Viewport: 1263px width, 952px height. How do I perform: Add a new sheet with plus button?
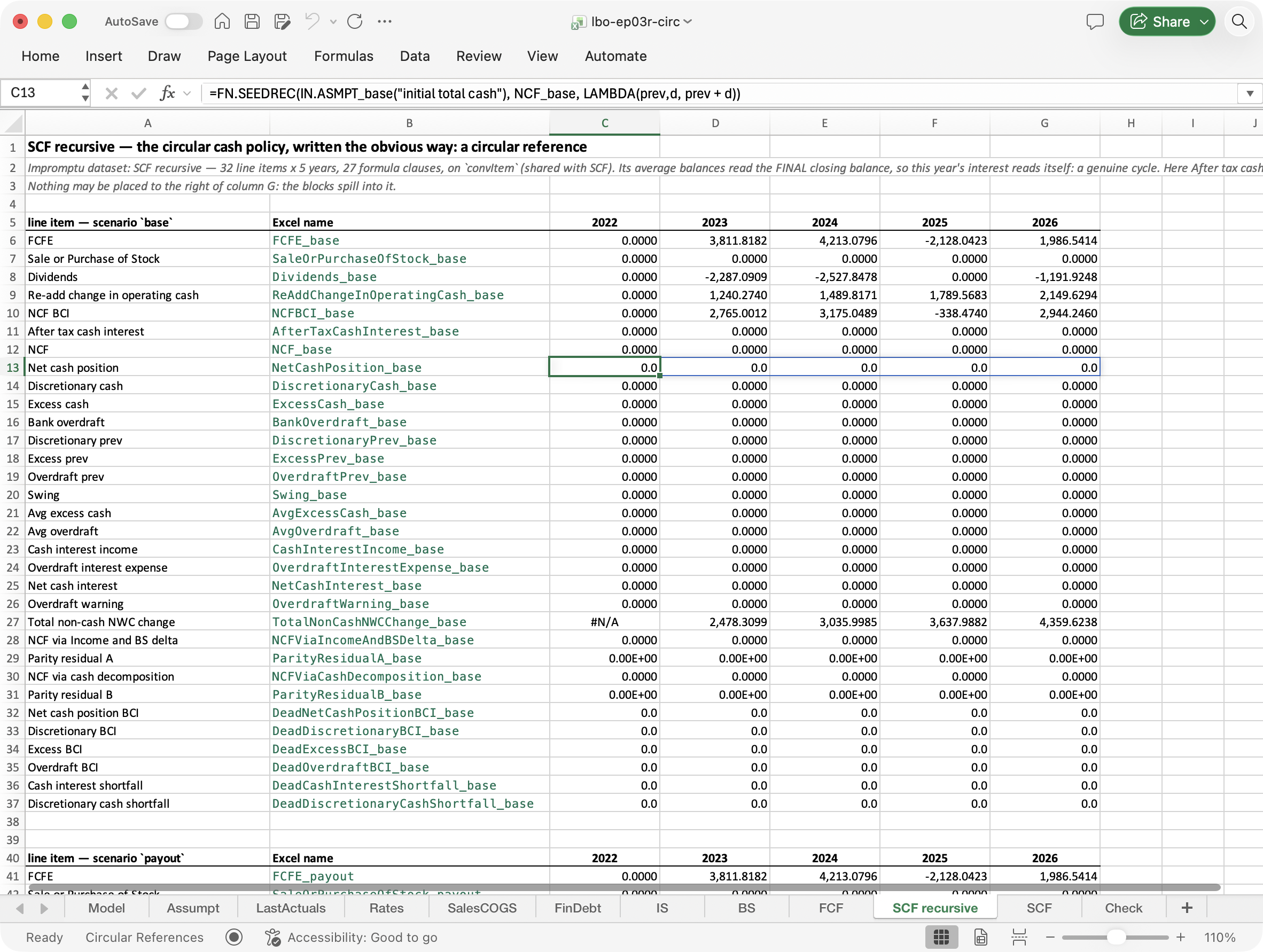coord(1187,908)
